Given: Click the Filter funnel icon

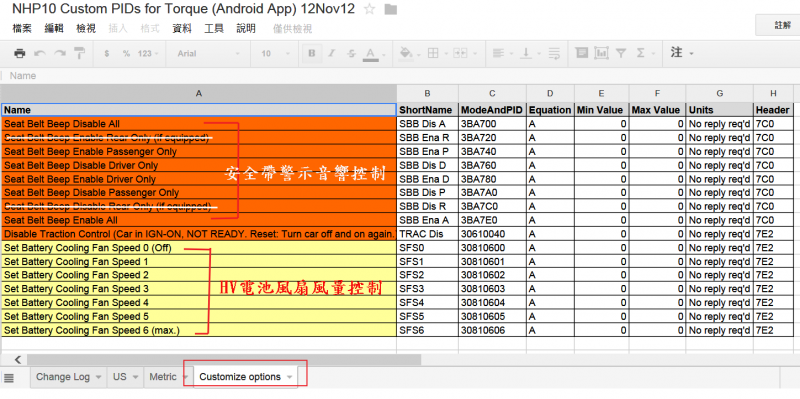Looking at the screenshot, I should tap(621, 53).
